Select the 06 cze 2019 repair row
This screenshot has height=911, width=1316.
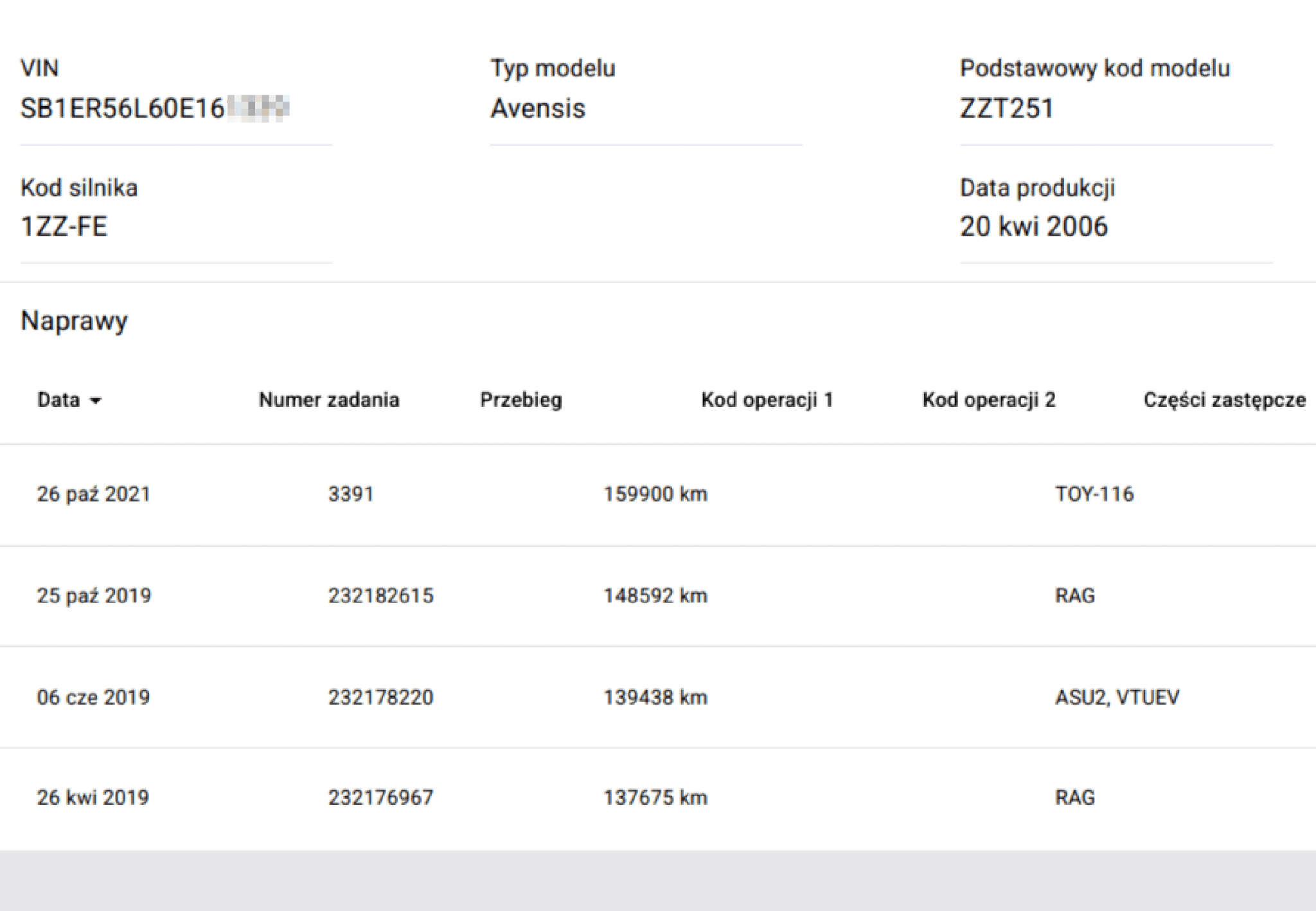pyautogui.click(x=94, y=697)
